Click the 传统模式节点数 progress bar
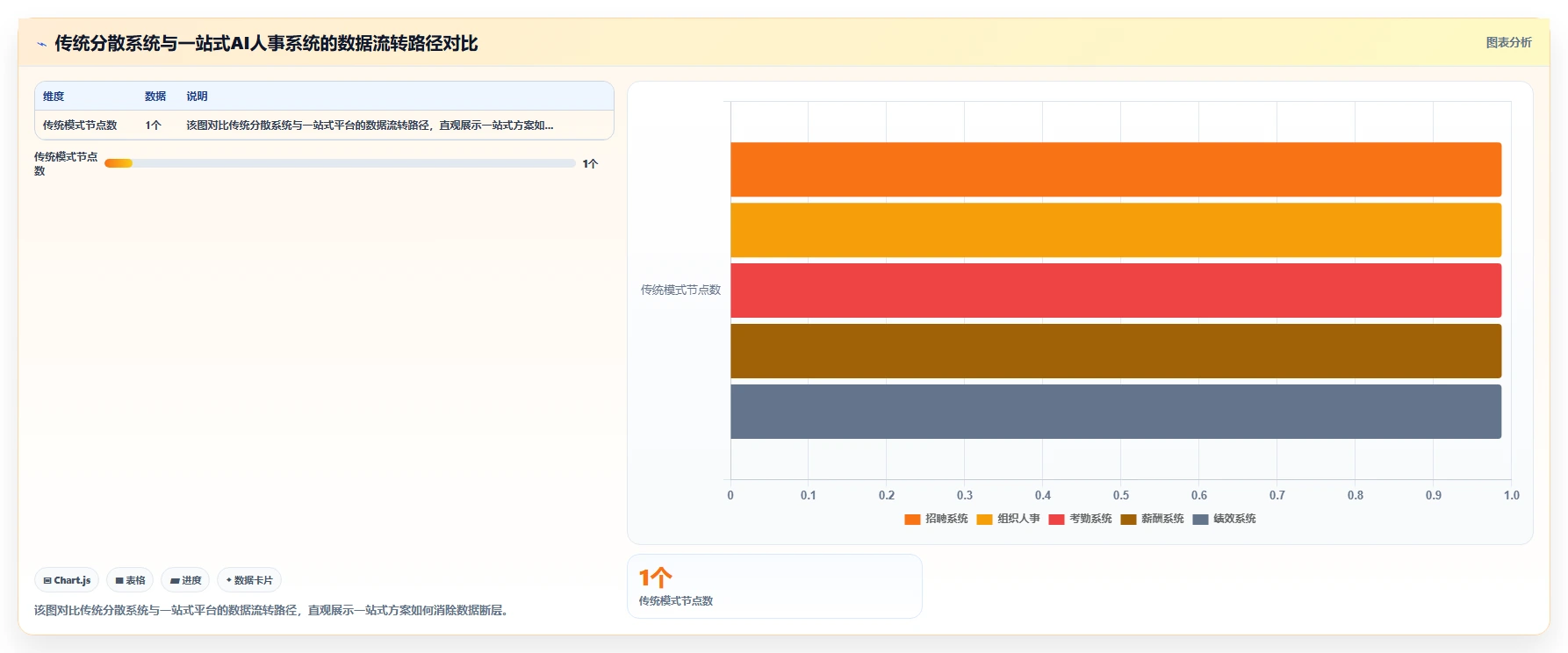This screenshot has width=1568, height=653. pos(340,163)
